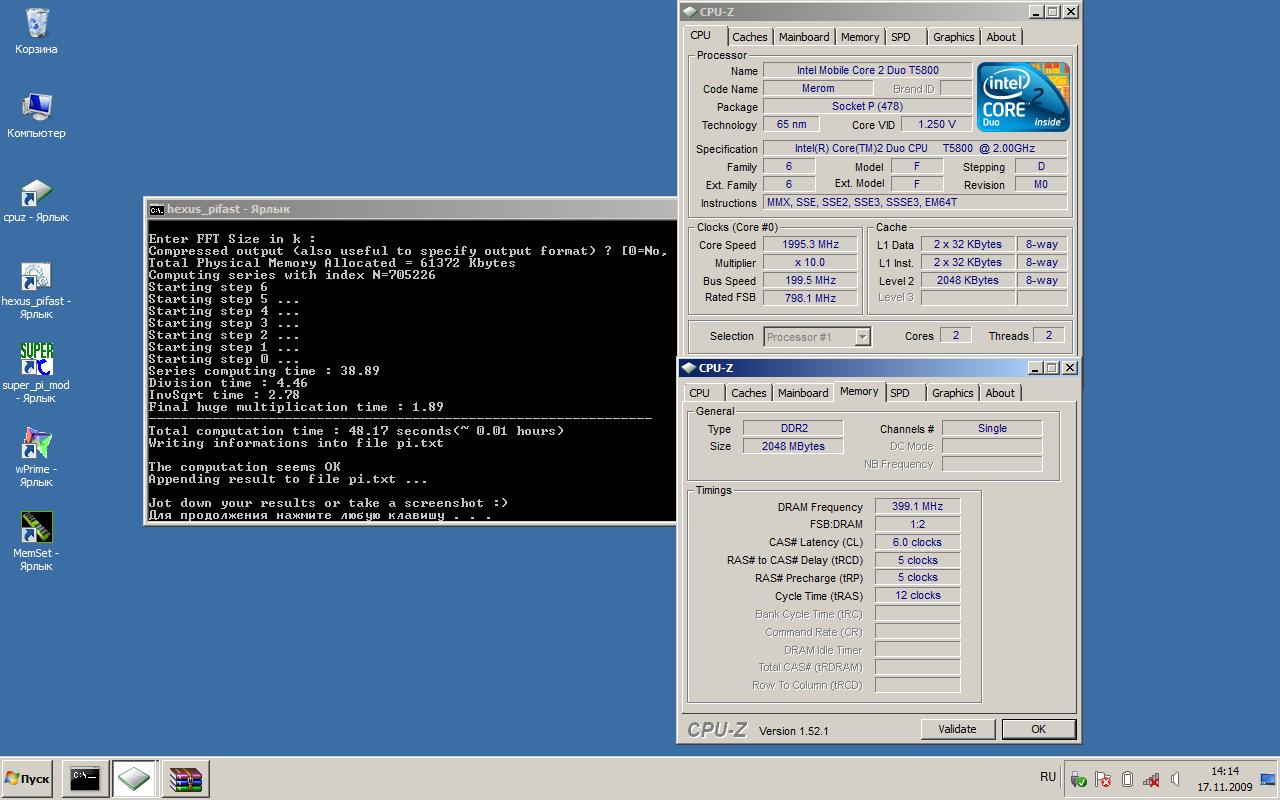Open Graphics tab in lower CPU-Z window
1280x800 pixels.
click(x=952, y=393)
